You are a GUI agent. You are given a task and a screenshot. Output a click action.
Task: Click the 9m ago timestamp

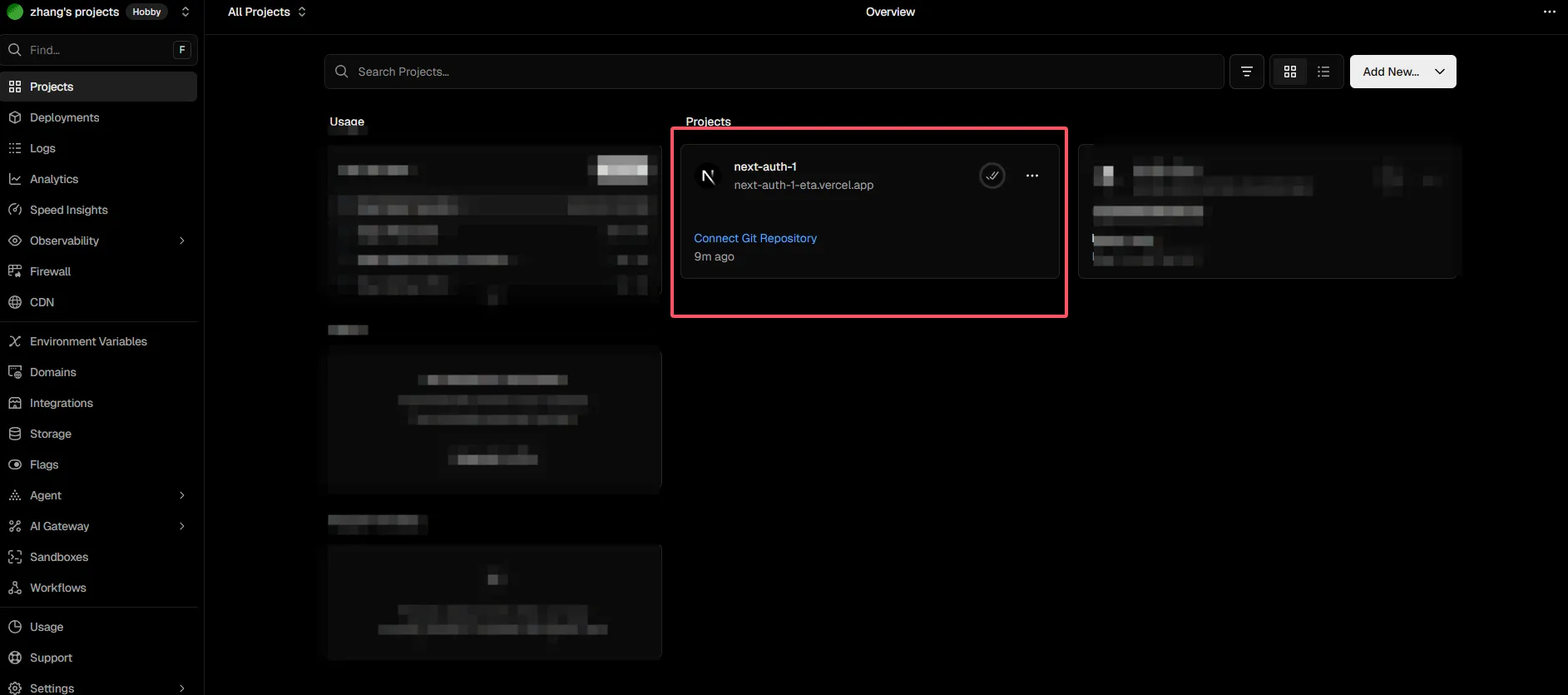tap(715, 256)
